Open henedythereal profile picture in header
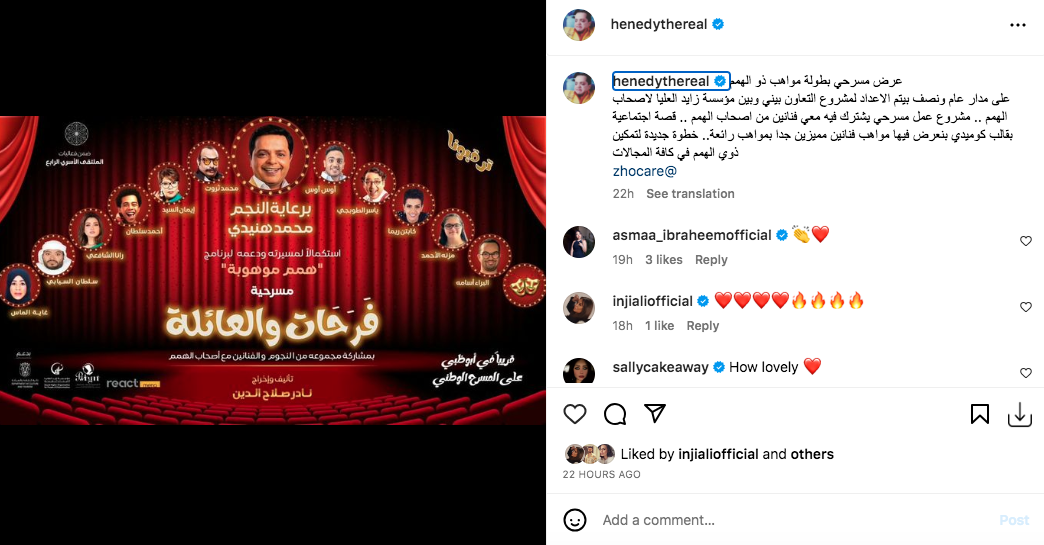This screenshot has height=545, width=1044. point(579,25)
